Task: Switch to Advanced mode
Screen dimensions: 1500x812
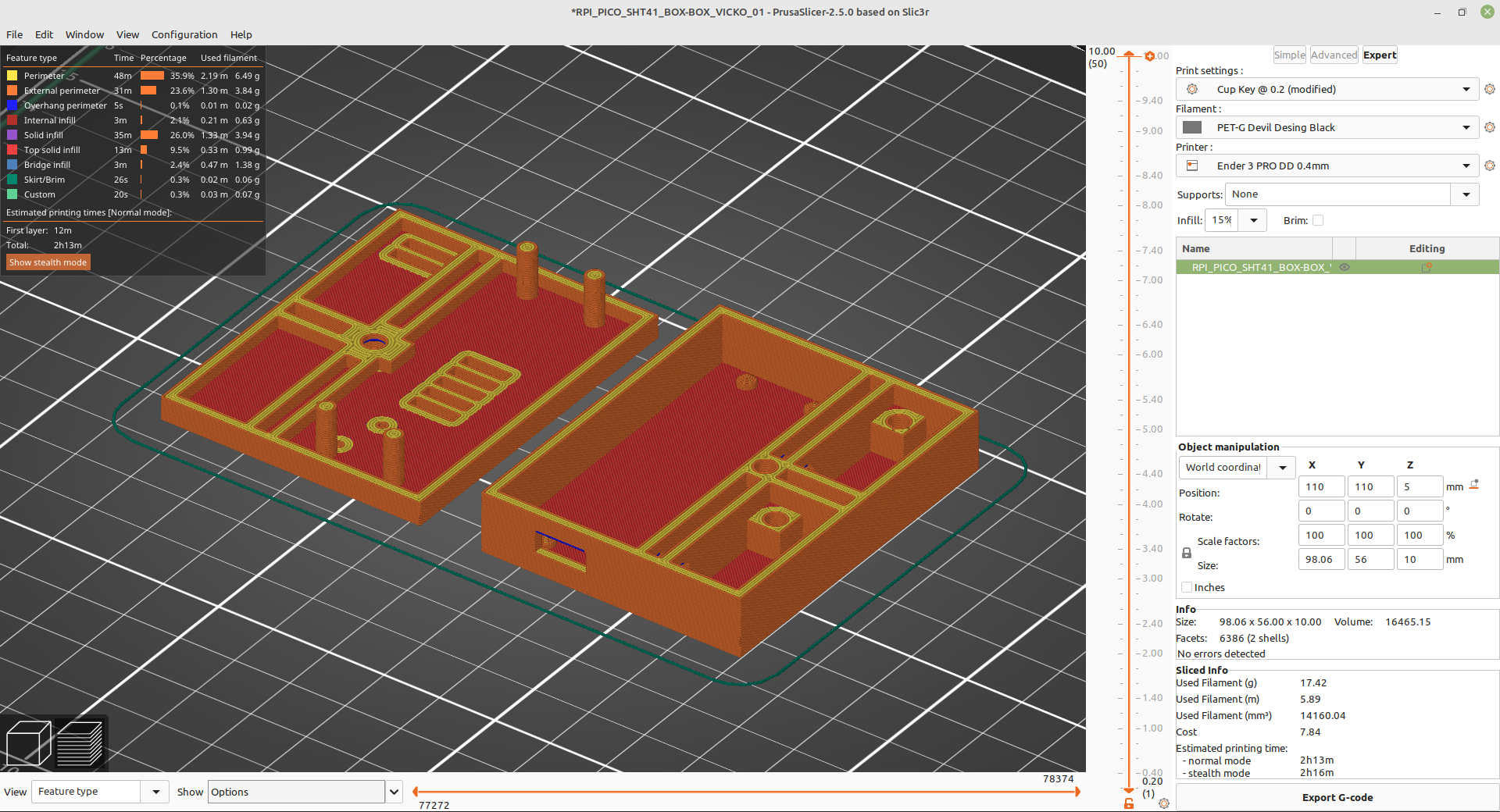Action: pyautogui.click(x=1334, y=55)
